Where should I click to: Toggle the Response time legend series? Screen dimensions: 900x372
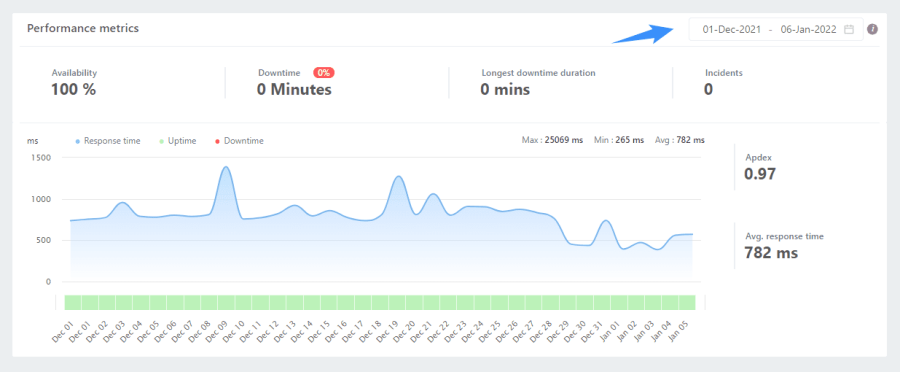(108, 141)
